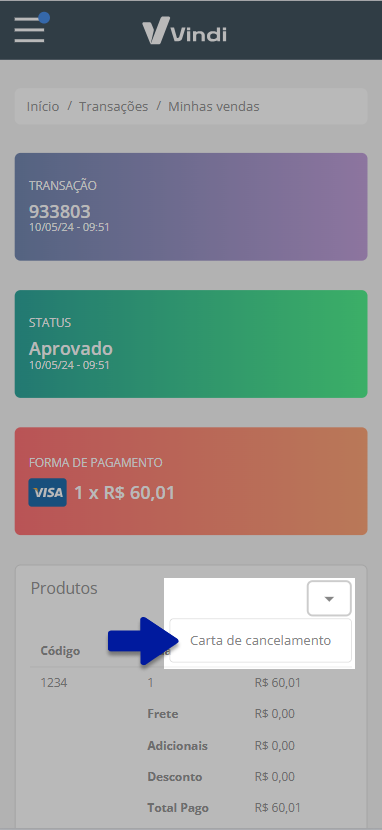The image size is (382, 830).
Task: Click the Produtos section heading
Action: pos(64,589)
